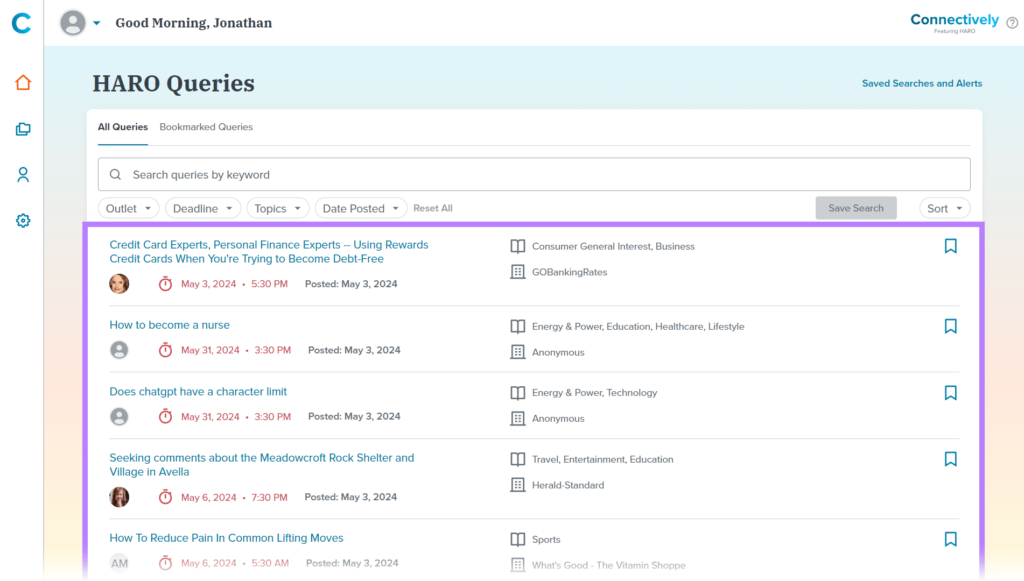Viewport: 1024px width, 581px height.
Task: Click outlet building icon beside GOBankingRates
Action: coord(518,272)
